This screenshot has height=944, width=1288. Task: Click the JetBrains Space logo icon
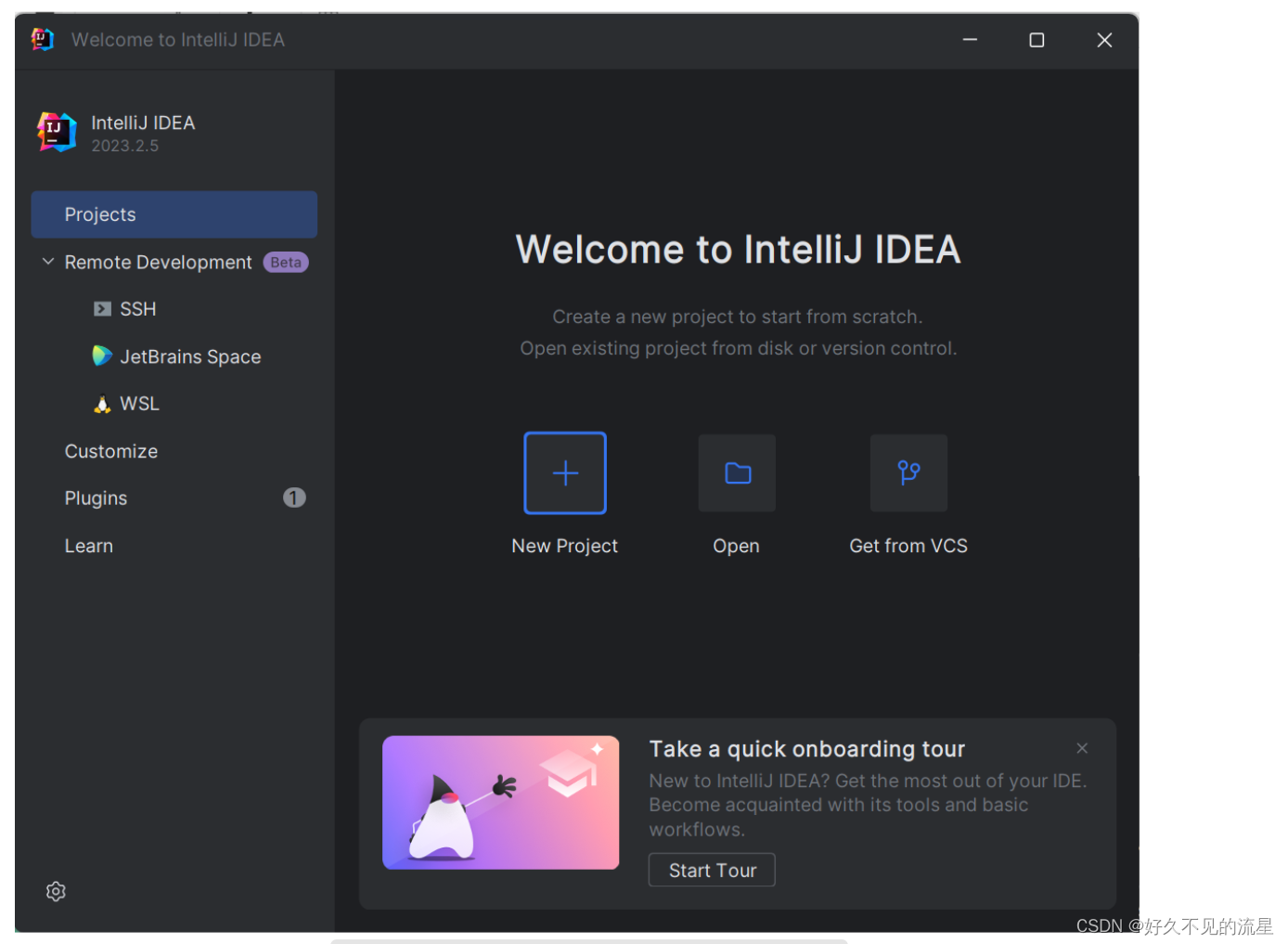click(102, 356)
